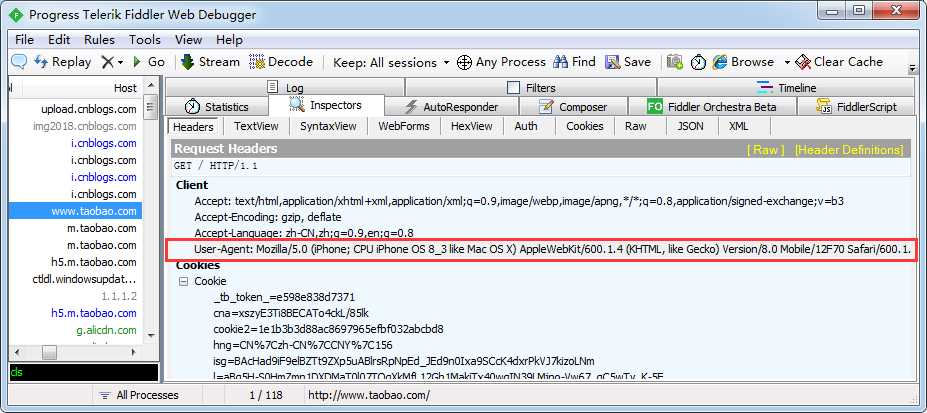Switch to the Timeline tab
This screenshot has width=927, height=413.
[x=786, y=87]
